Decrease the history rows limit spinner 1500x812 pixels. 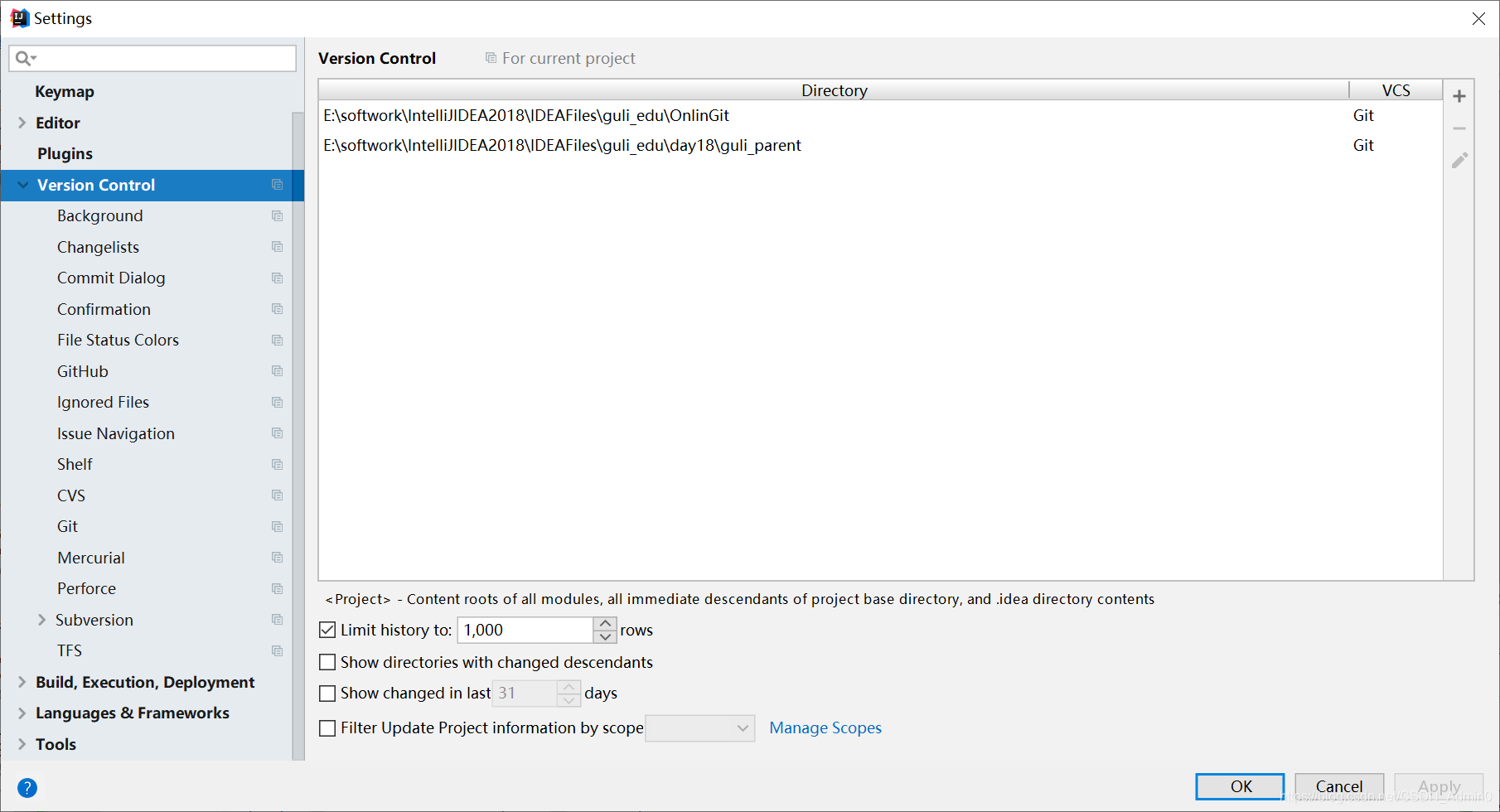pyautogui.click(x=605, y=636)
